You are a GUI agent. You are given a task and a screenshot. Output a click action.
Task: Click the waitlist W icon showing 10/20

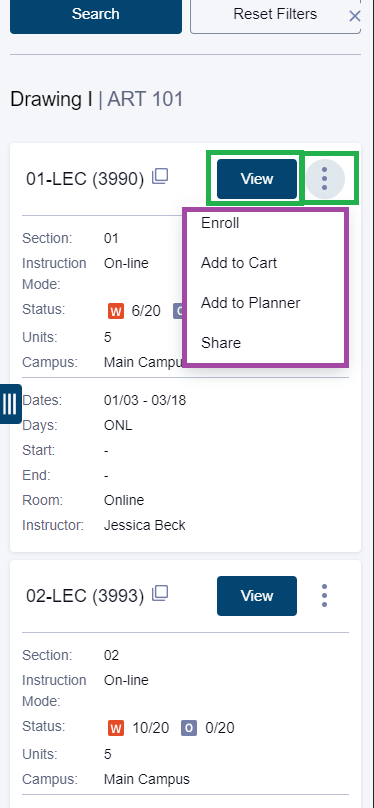pyautogui.click(x=116, y=728)
